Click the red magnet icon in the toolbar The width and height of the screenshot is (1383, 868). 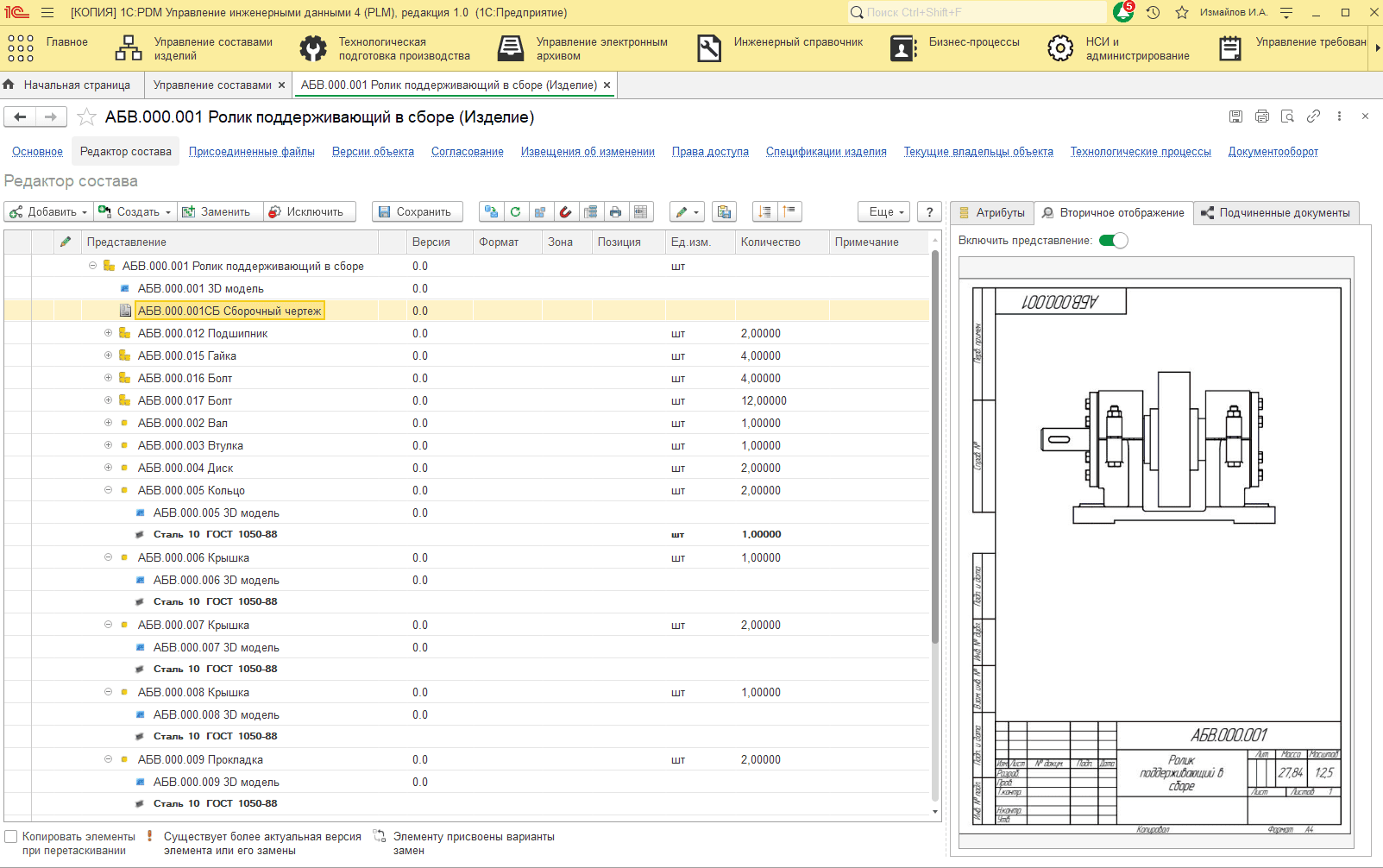tap(565, 211)
